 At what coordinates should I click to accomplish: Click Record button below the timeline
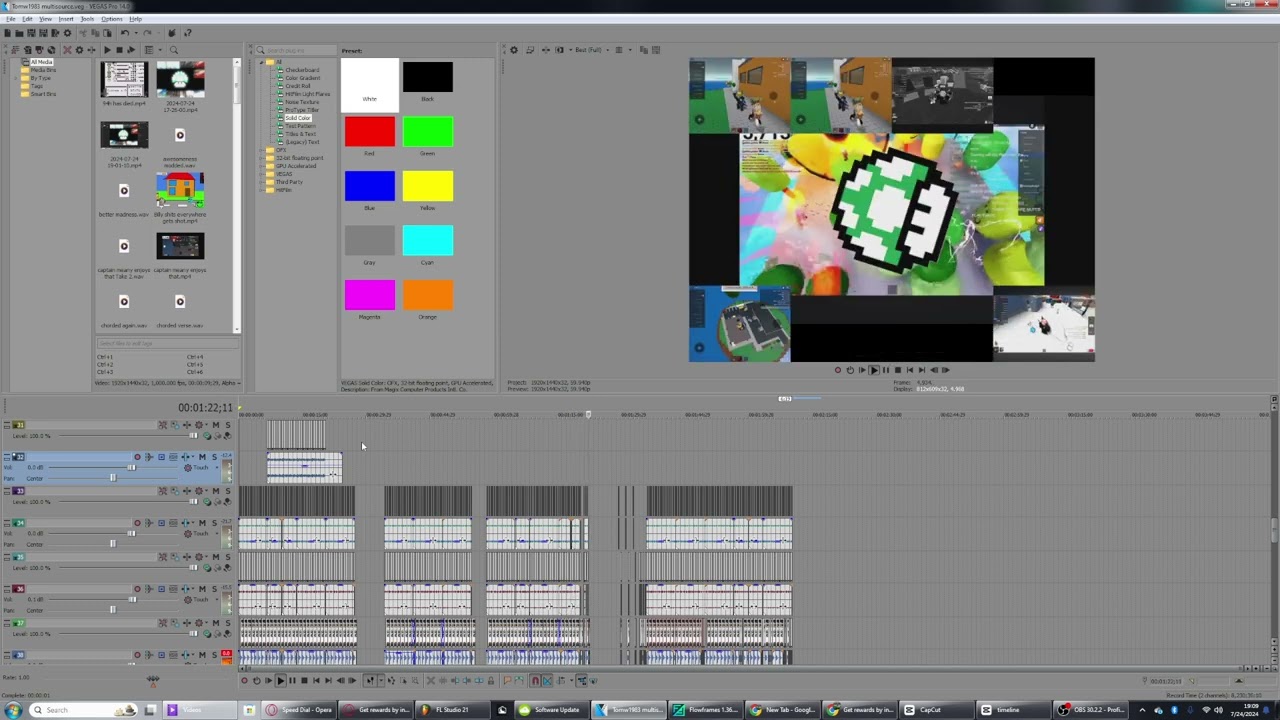[244, 681]
